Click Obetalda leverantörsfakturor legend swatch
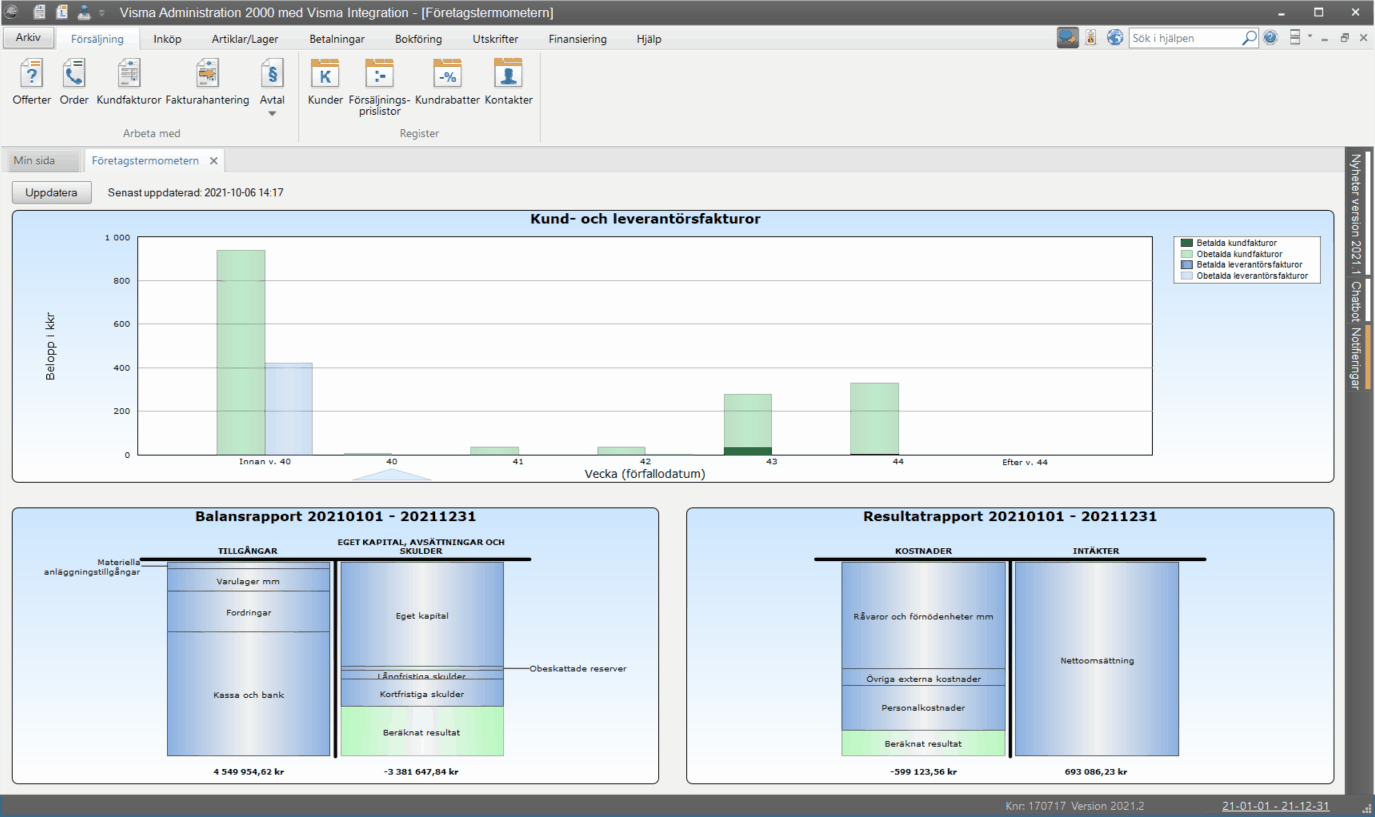 tap(1187, 276)
